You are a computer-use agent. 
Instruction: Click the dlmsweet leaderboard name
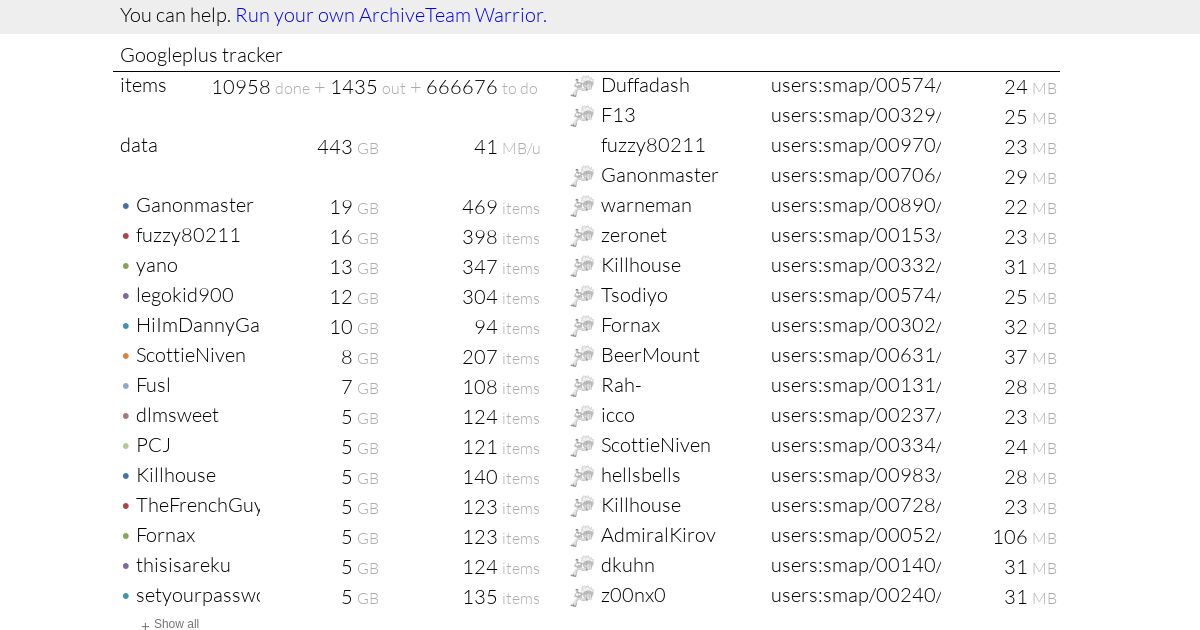177,415
